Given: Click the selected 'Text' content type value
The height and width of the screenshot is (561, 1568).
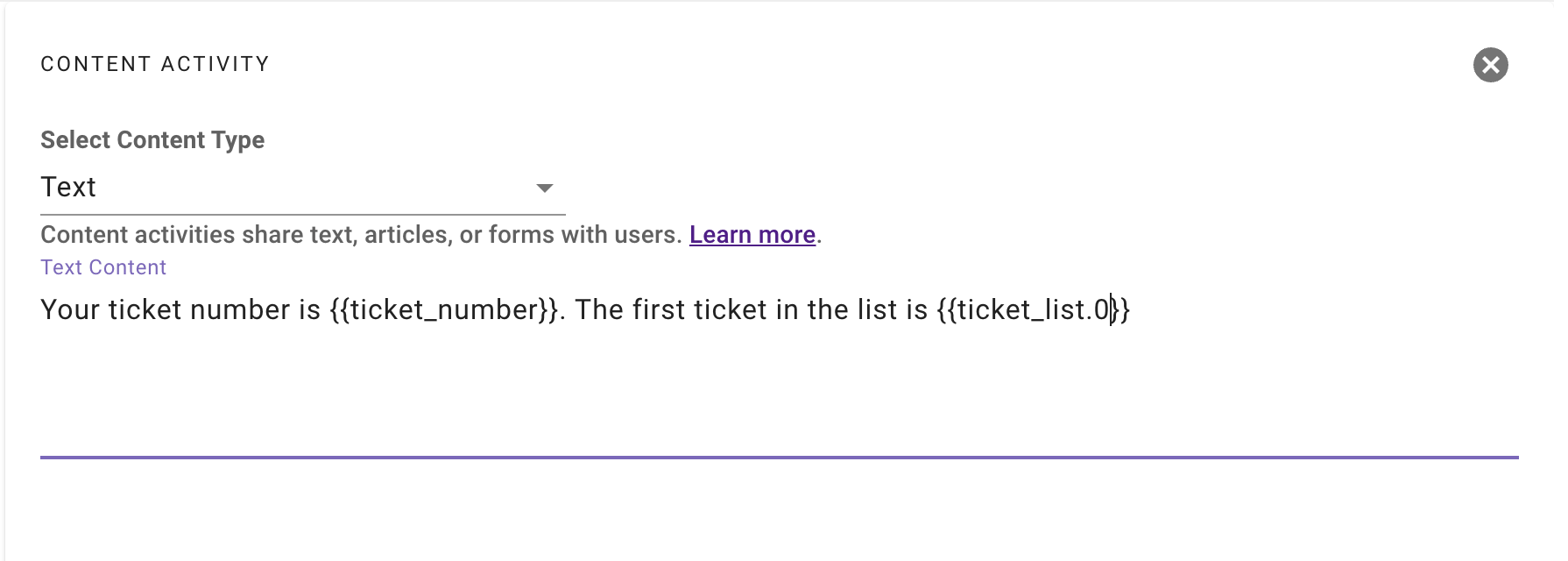Looking at the screenshot, I should click(x=68, y=187).
